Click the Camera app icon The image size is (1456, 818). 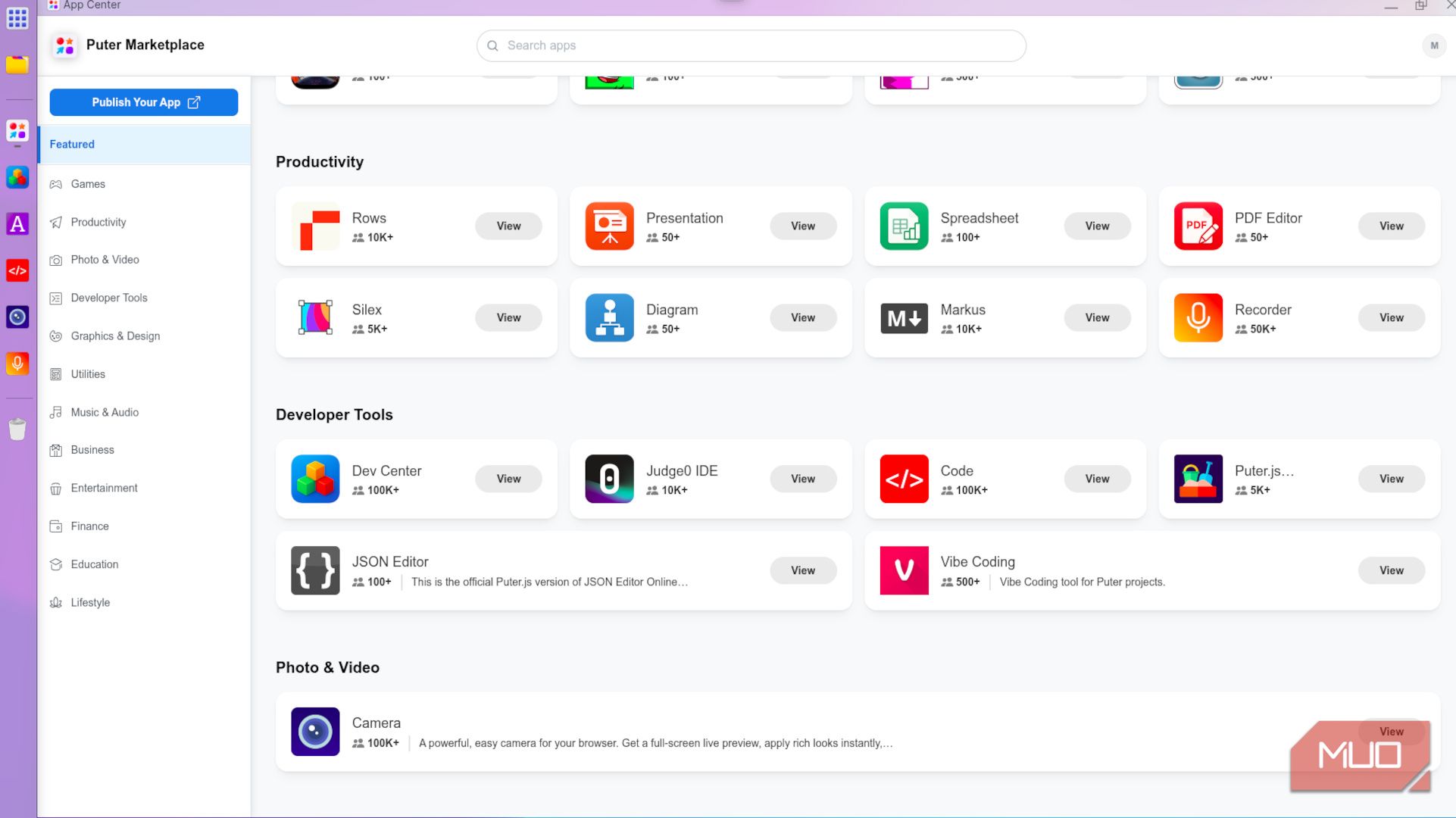pyautogui.click(x=315, y=732)
